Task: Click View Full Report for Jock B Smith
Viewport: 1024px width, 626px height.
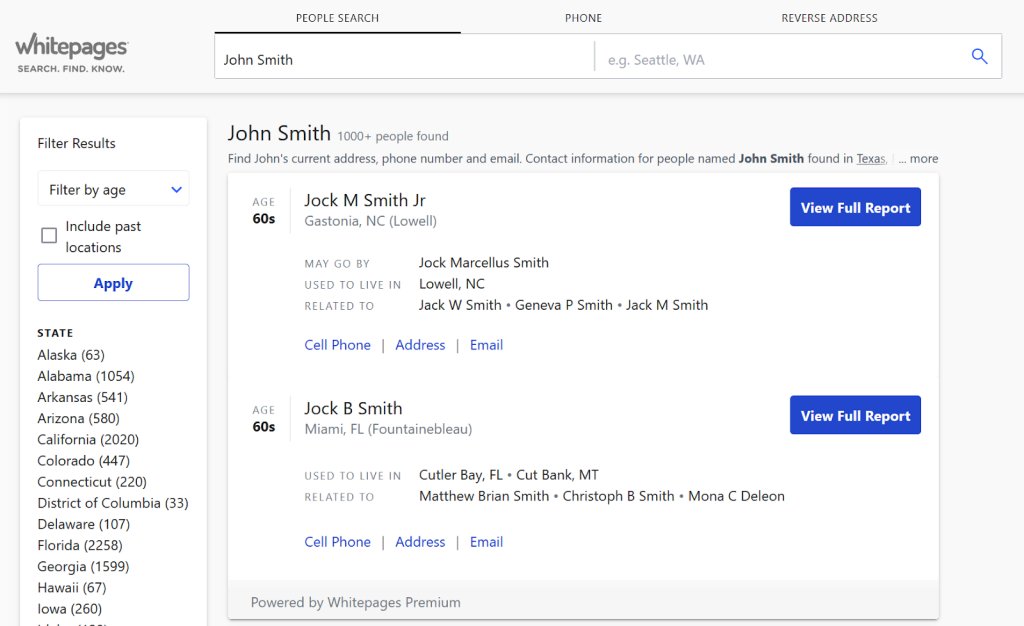Action: (x=855, y=415)
